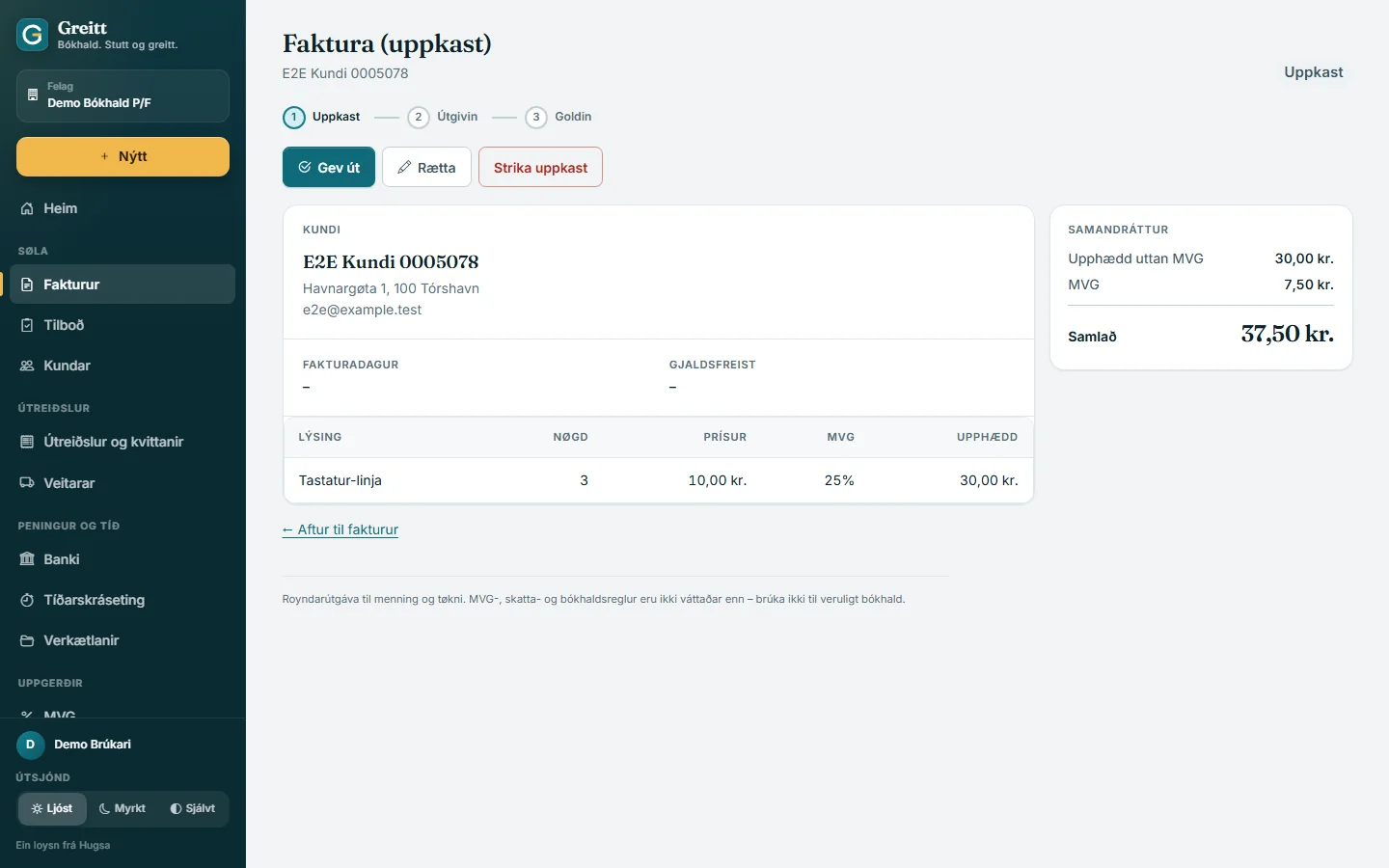The height and width of the screenshot is (868, 1389).
Task: Go to Heim in sidebar
Action: coord(123,208)
